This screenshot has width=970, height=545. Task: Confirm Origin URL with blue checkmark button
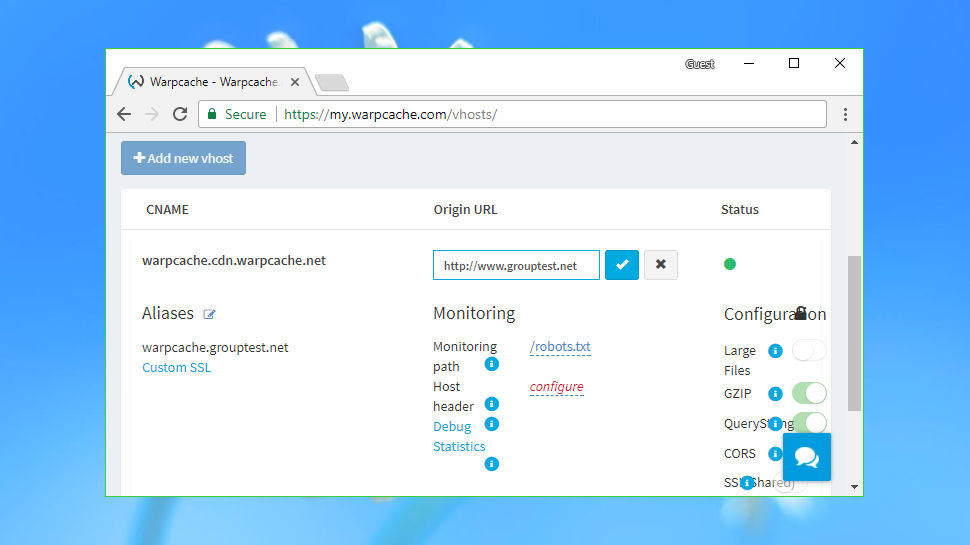(622, 265)
